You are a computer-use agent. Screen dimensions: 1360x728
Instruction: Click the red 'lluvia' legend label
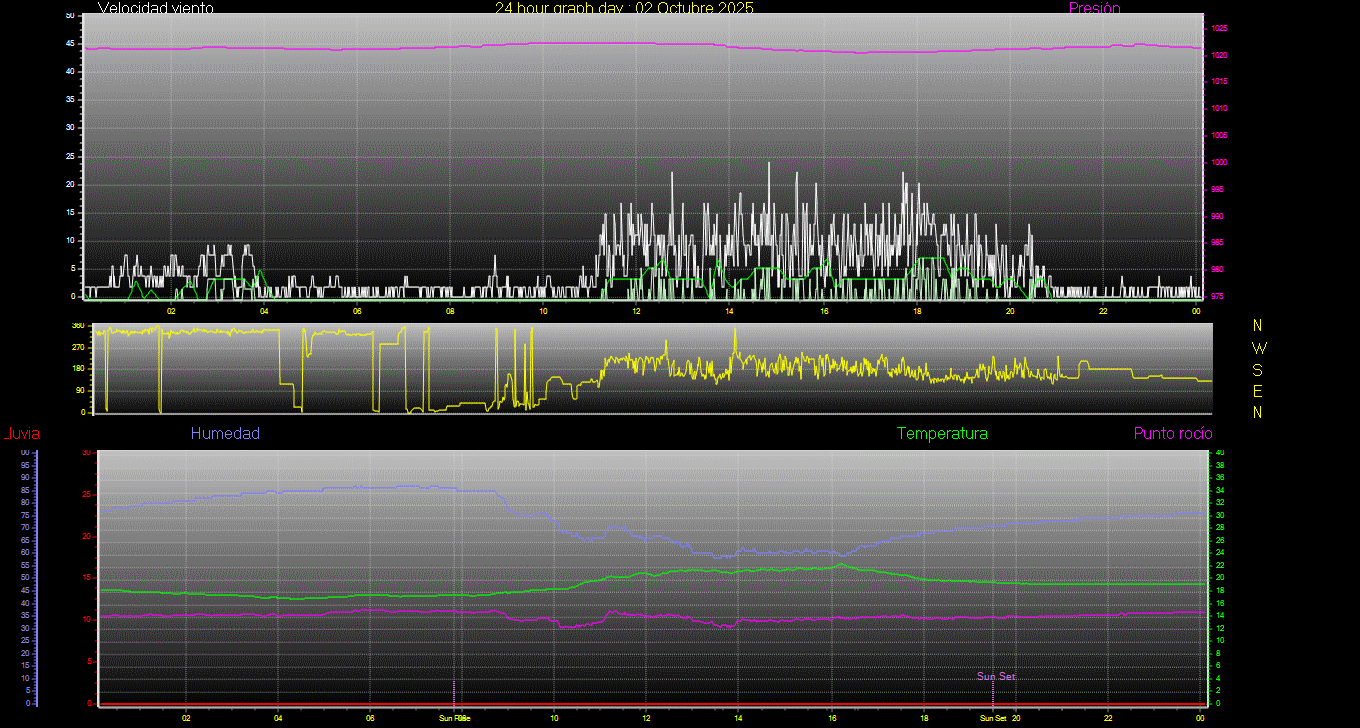point(21,433)
